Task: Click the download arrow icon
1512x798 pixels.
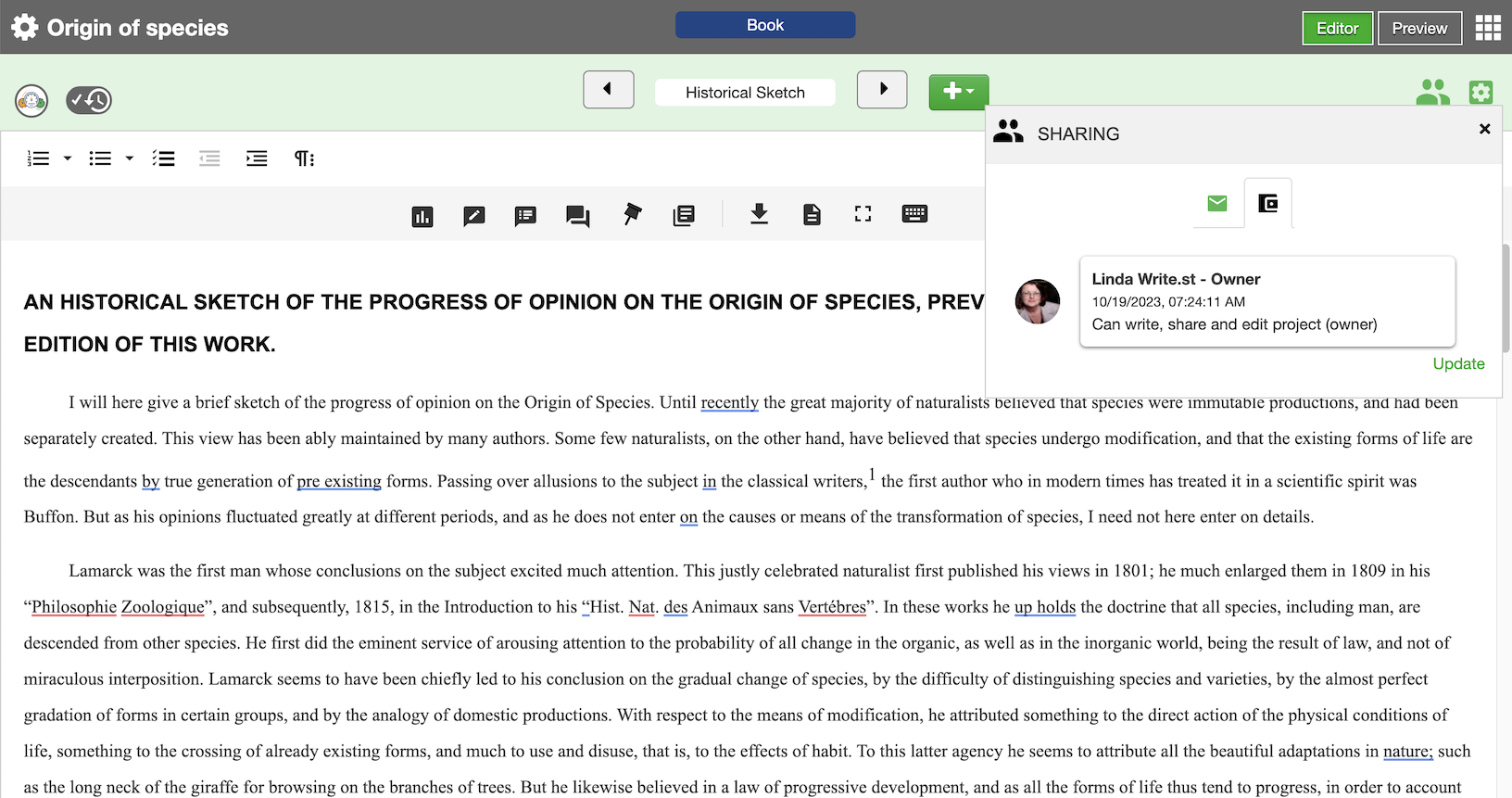Action: click(x=759, y=214)
